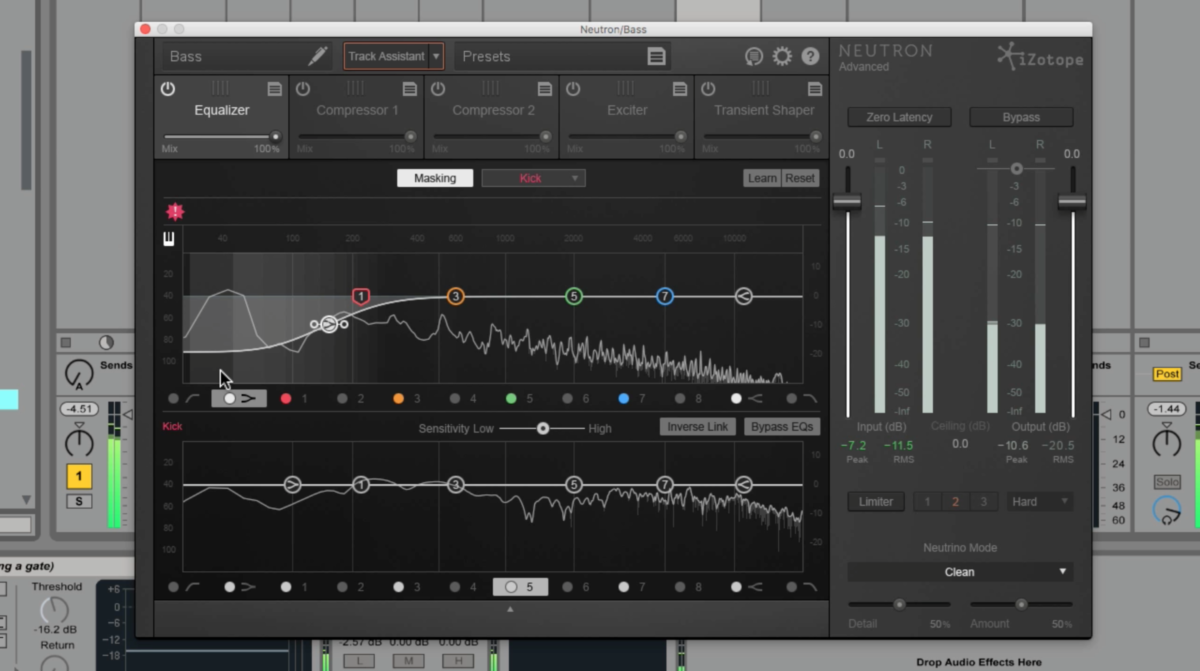Select node 7 on the Kick EQ curve
The image size is (1200, 671).
point(665,485)
